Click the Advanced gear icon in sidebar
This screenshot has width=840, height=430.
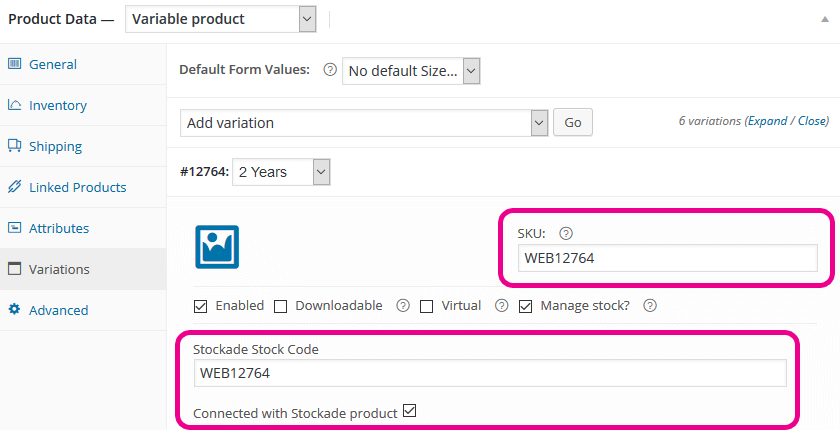coord(14,310)
